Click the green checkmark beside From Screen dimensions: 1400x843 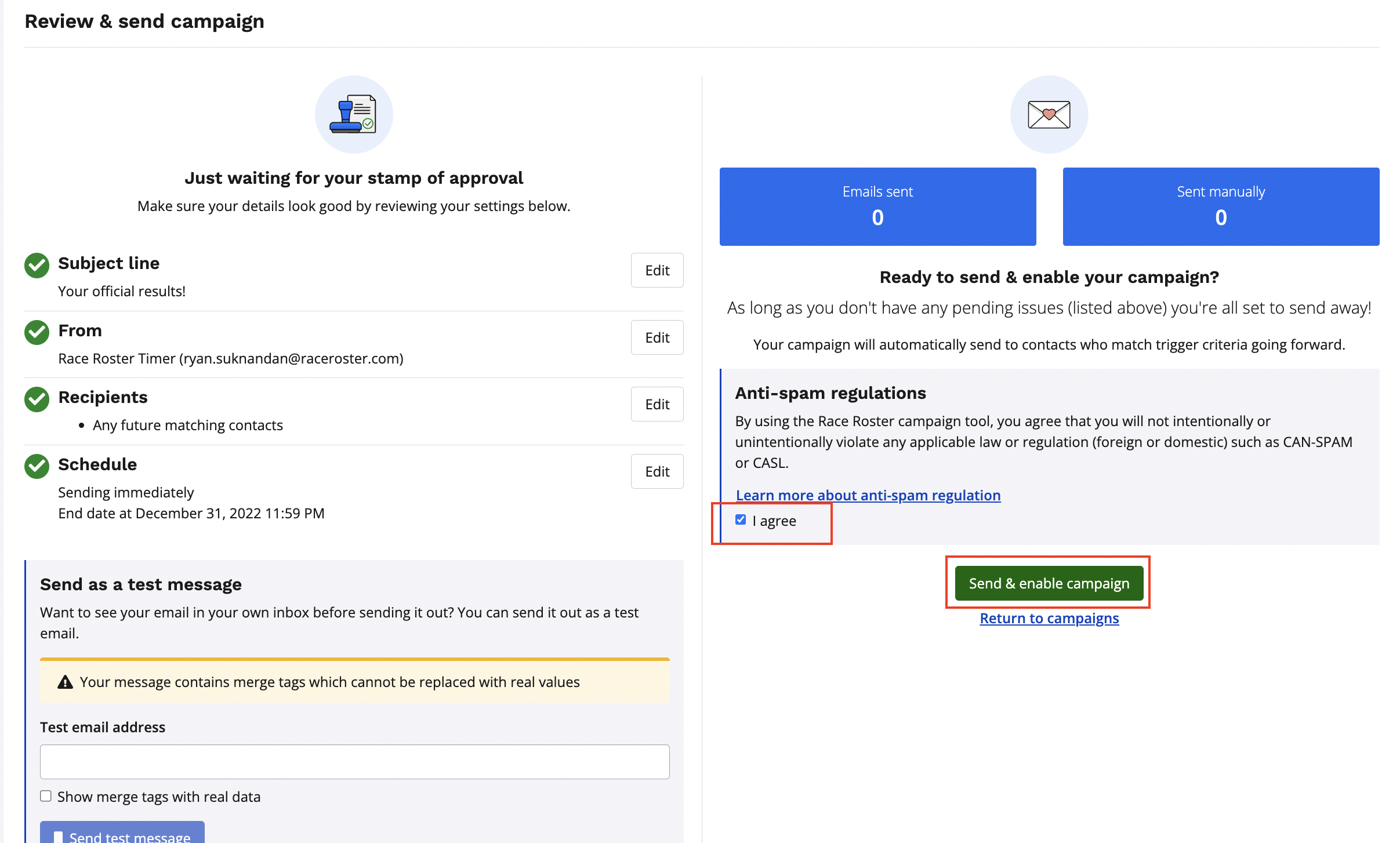37,332
